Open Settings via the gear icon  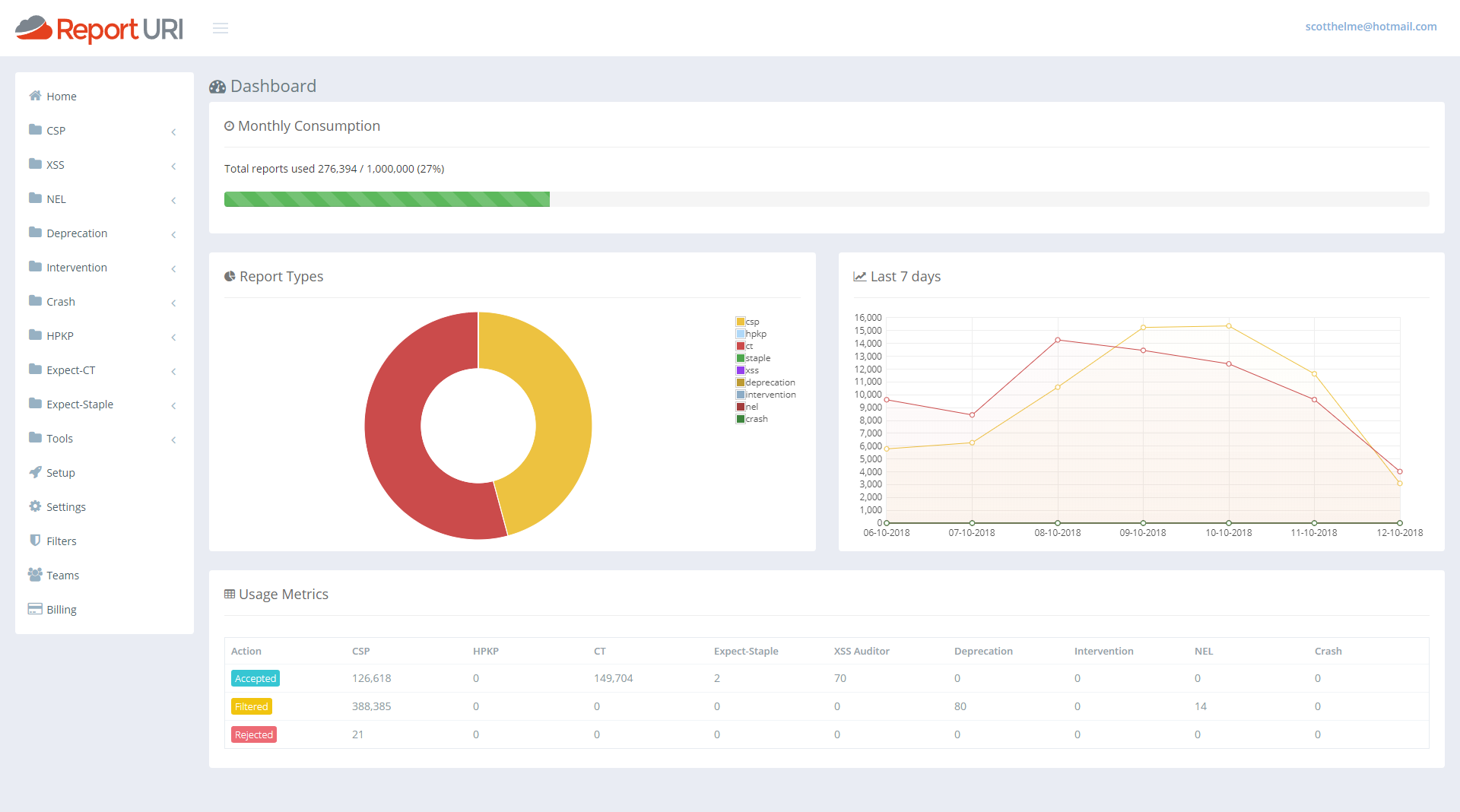coord(35,506)
